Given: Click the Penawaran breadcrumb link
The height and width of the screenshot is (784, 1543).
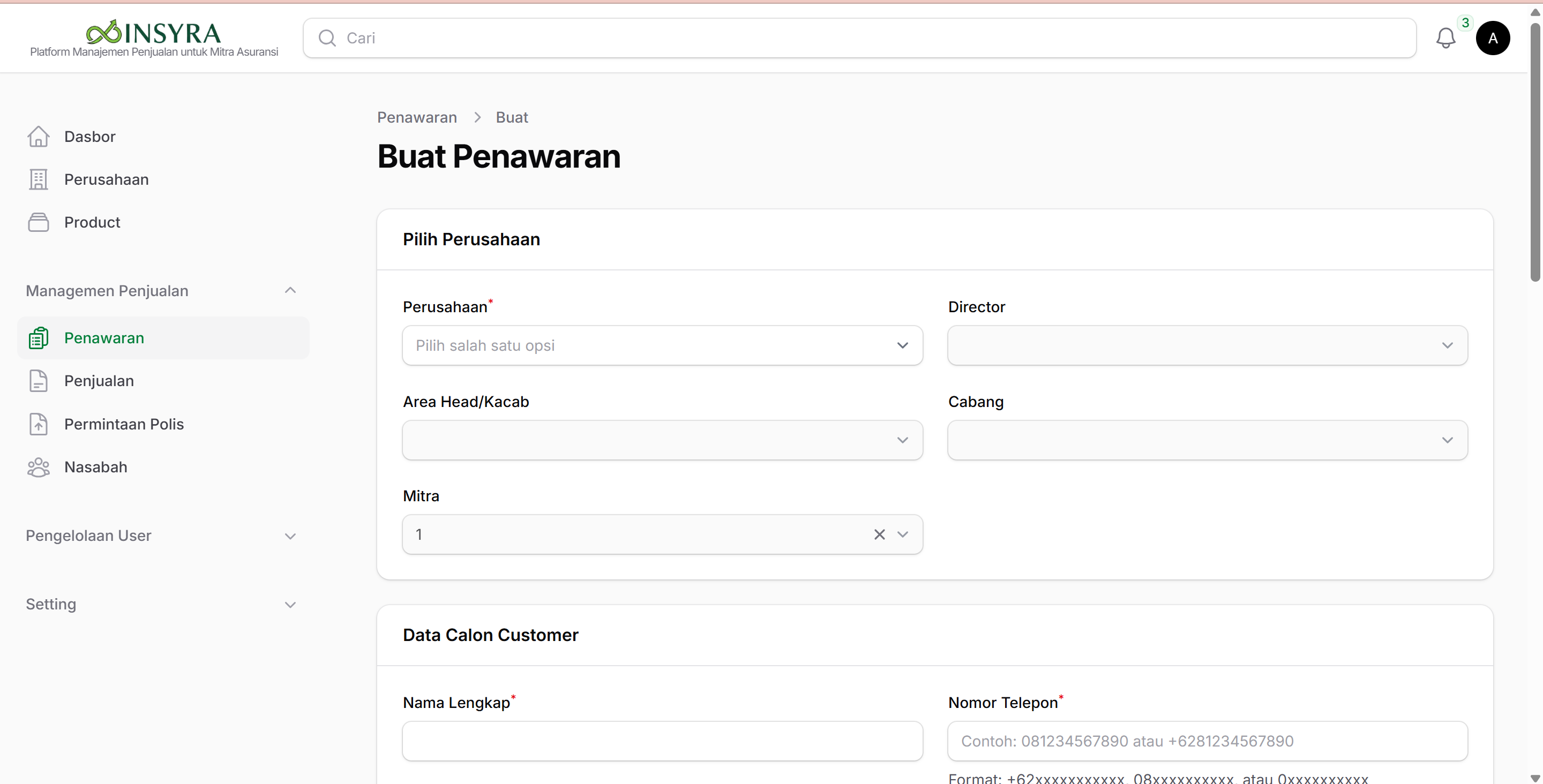Looking at the screenshot, I should click(417, 117).
